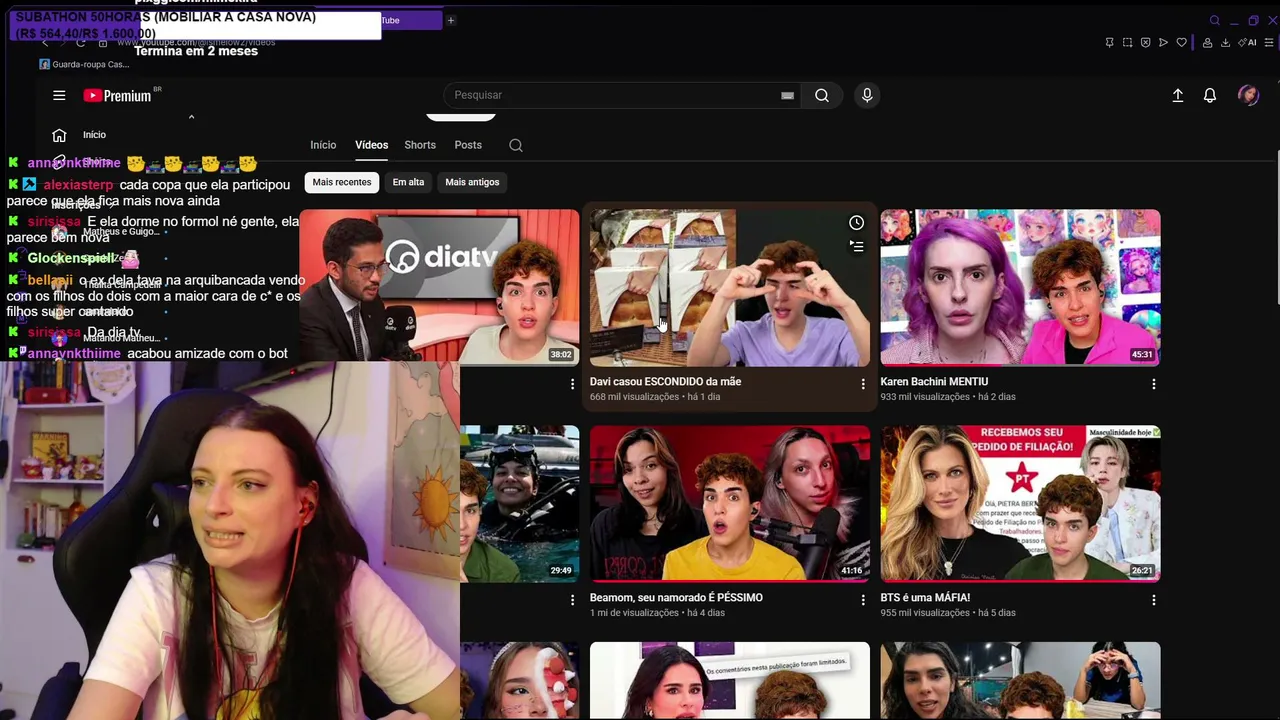Select the channel Vídeos tab
This screenshot has width=1280, height=720.
(371, 145)
